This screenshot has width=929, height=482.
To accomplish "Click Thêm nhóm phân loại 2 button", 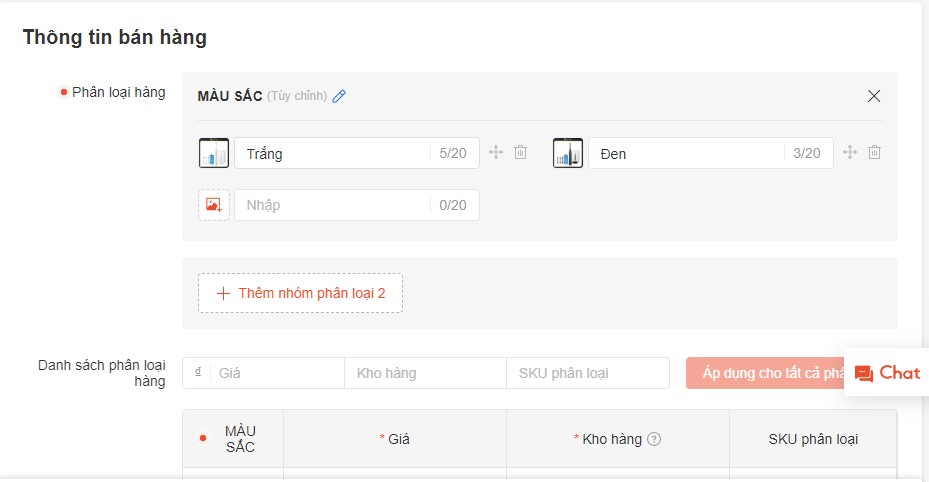I will pos(300,293).
